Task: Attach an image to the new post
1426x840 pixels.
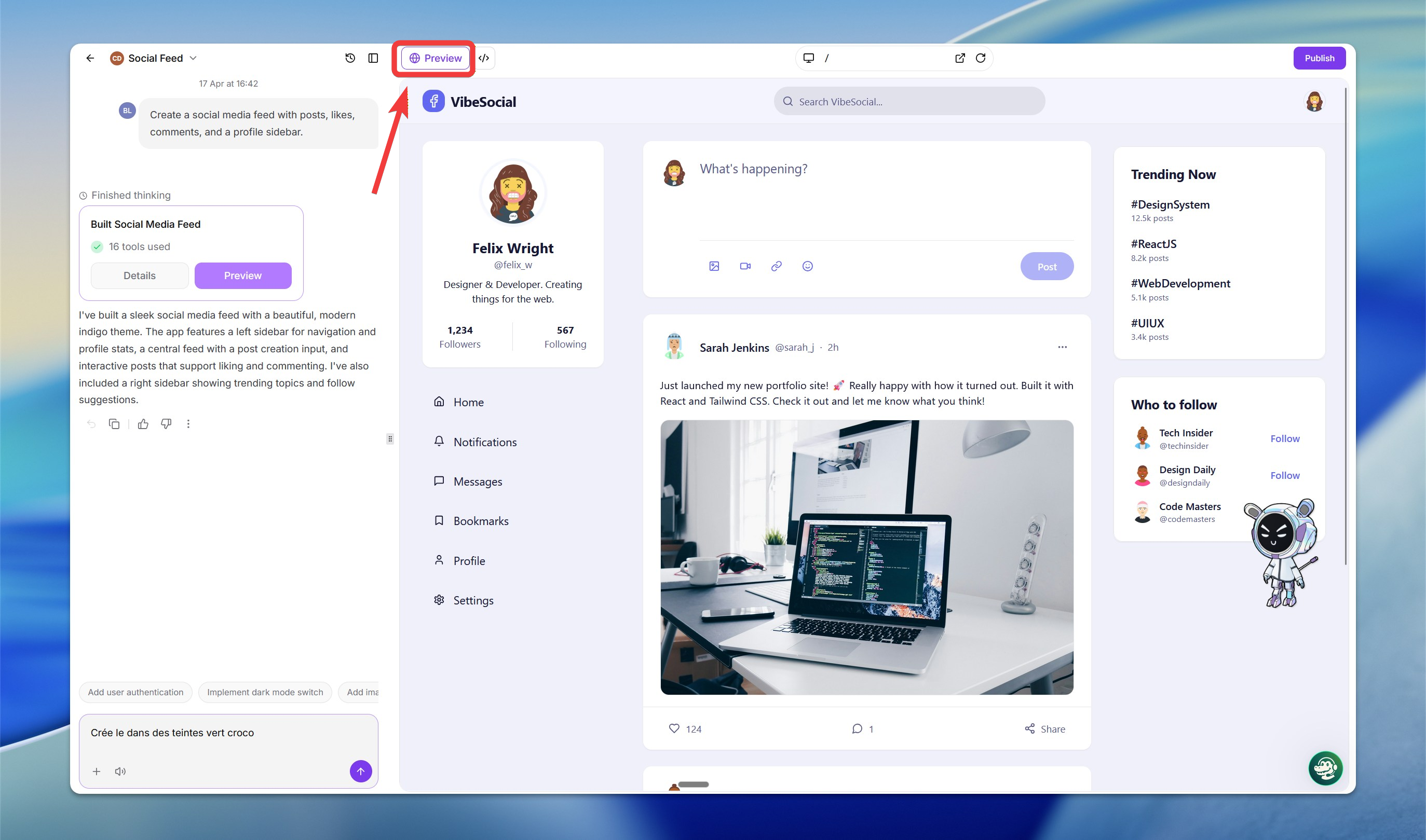Action: 714,266
